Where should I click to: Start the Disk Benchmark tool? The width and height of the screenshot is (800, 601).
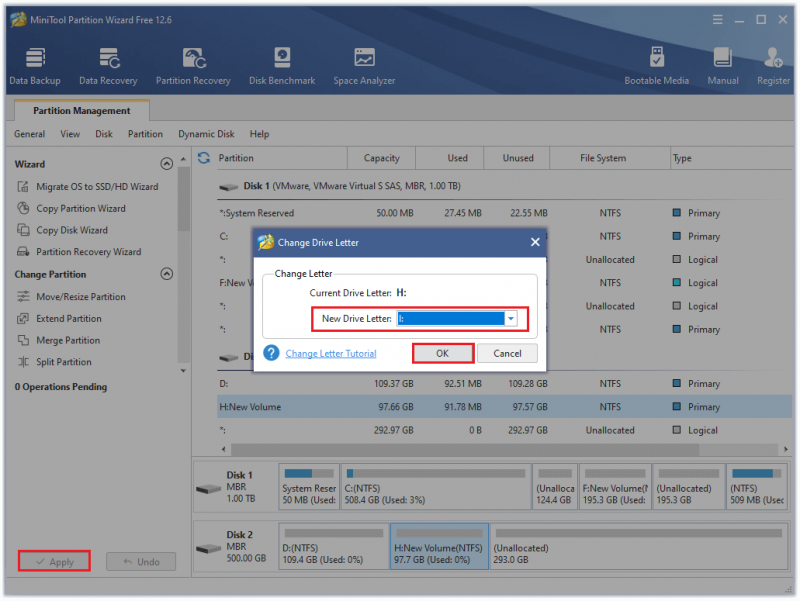pyautogui.click(x=282, y=66)
